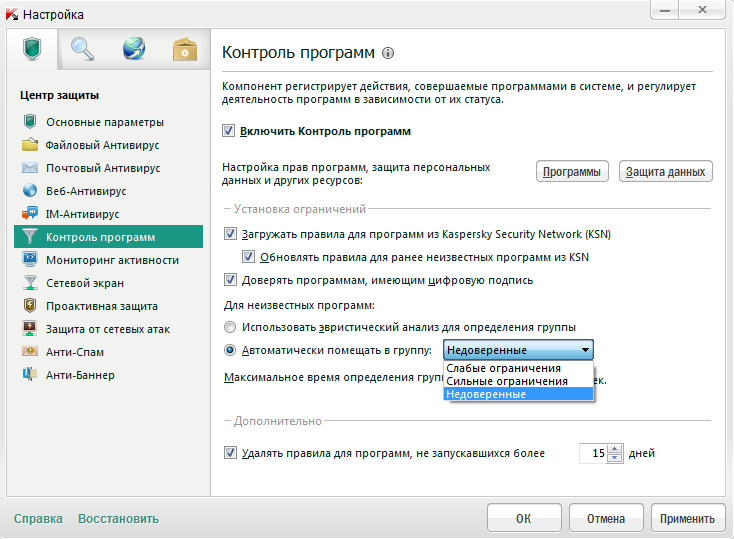734x539 pixels.
Task: Decrease days value with down arrow
Action: coord(615,458)
